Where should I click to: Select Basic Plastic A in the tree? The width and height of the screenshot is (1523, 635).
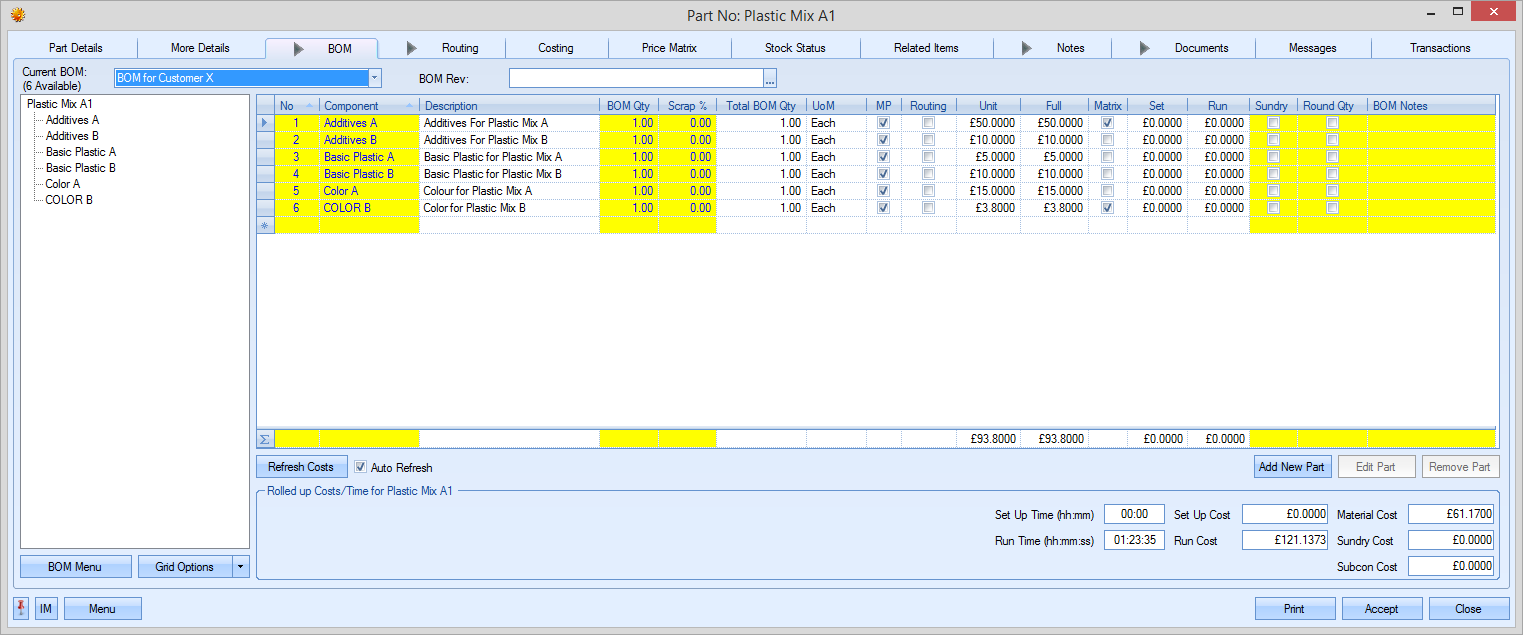pos(80,152)
